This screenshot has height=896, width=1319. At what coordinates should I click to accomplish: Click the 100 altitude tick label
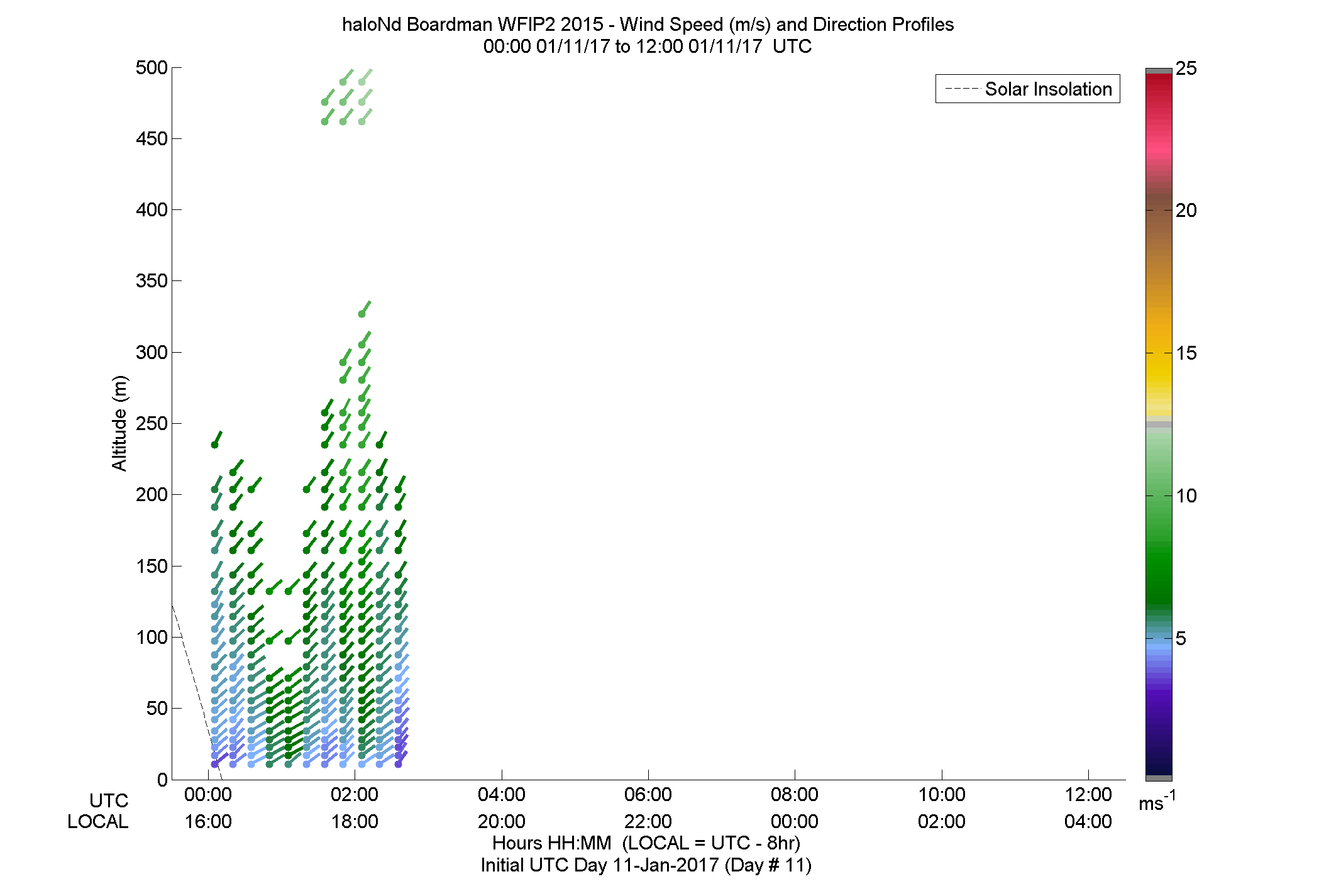[x=152, y=638]
